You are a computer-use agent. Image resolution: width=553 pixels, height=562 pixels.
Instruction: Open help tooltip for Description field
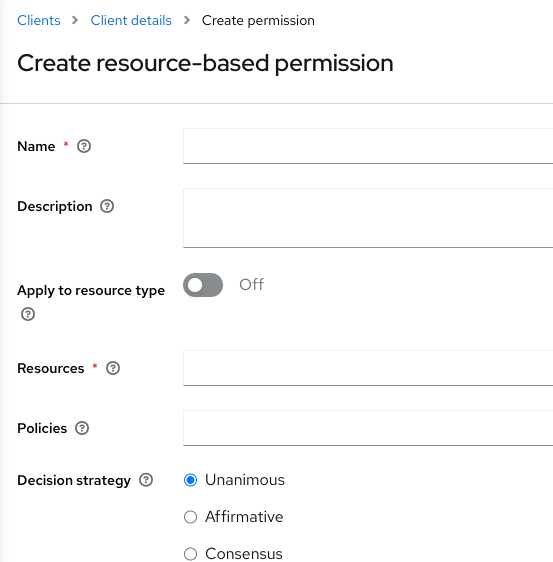point(107,206)
